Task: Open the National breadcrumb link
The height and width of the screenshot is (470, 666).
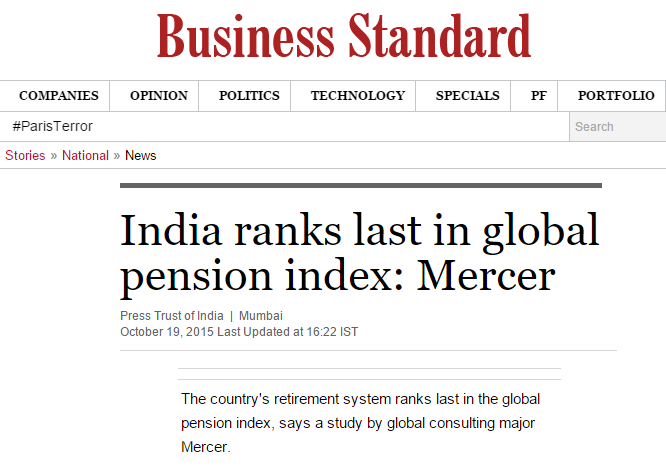Action: pyautogui.click(x=85, y=155)
